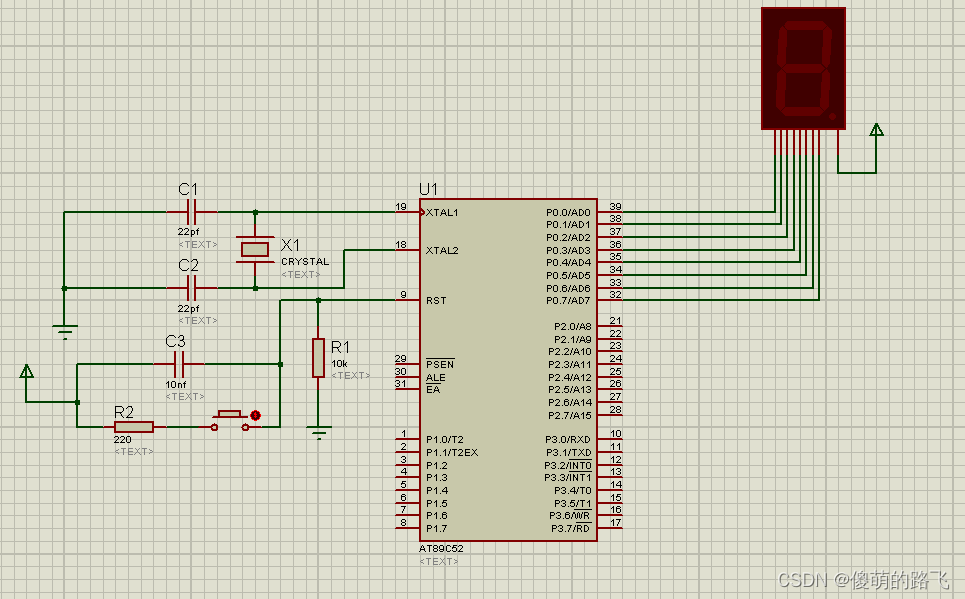The image size is (965, 599).
Task: Click the C1 reference label
Action: [x=188, y=189]
